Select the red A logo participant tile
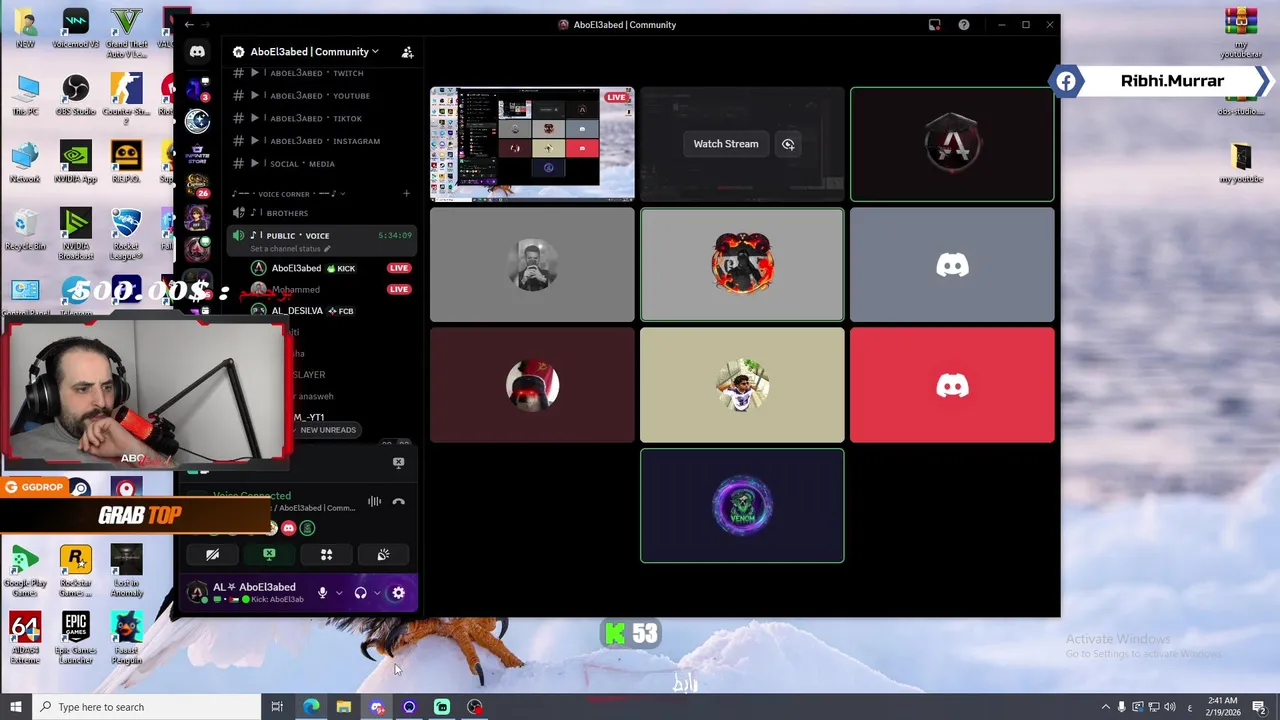 click(952, 144)
